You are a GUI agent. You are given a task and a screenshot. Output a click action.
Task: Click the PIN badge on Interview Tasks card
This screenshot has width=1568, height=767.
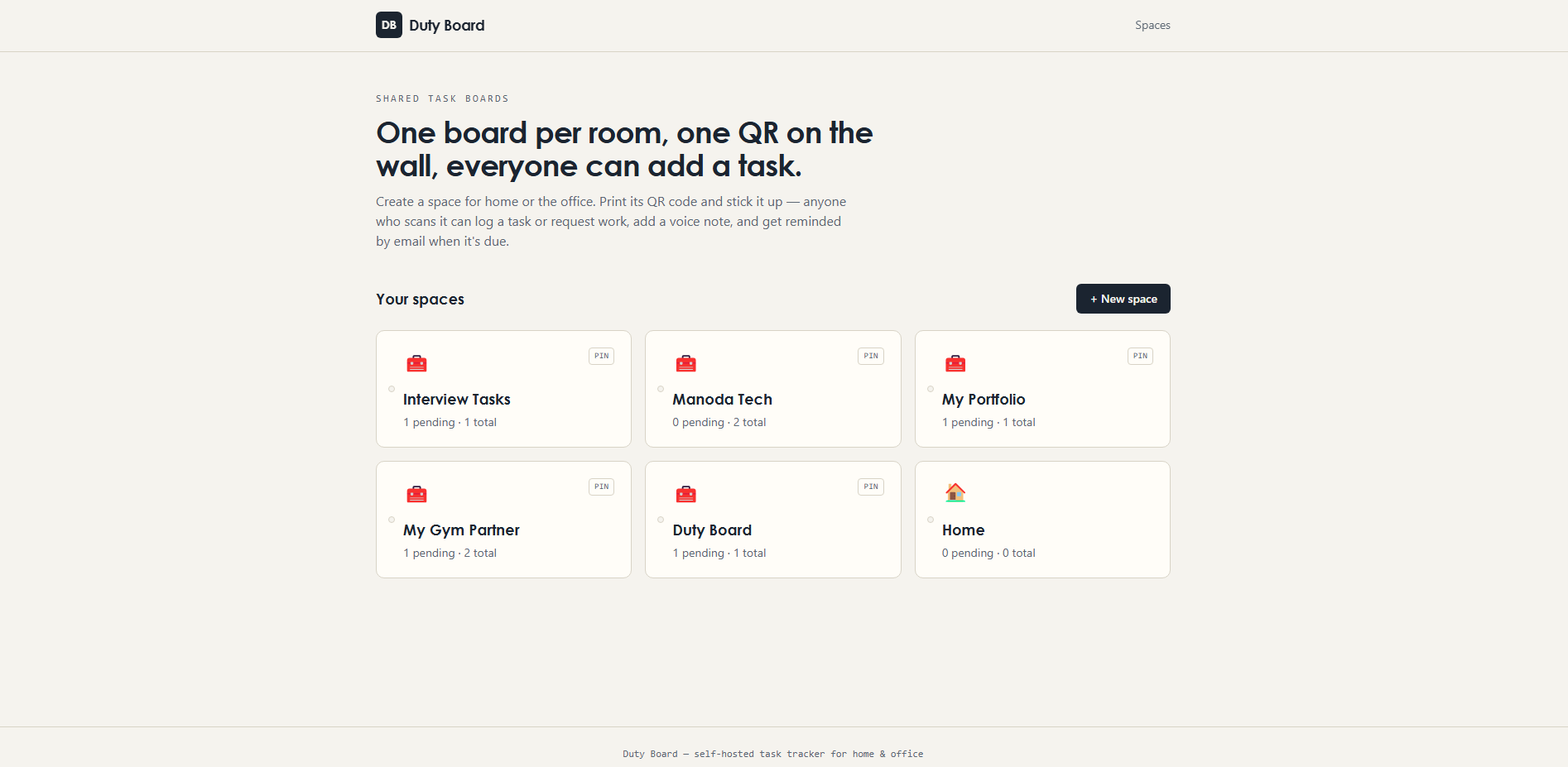602,356
